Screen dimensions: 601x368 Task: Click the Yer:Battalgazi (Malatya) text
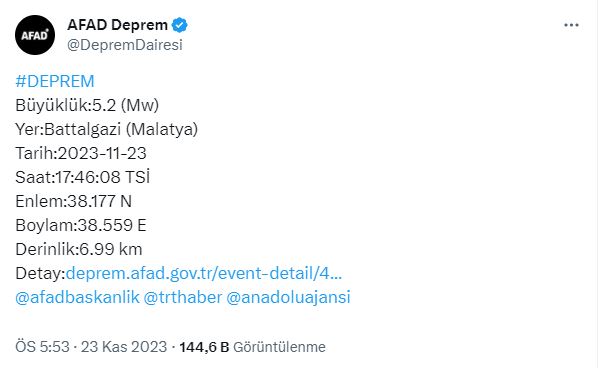point(107,129)
